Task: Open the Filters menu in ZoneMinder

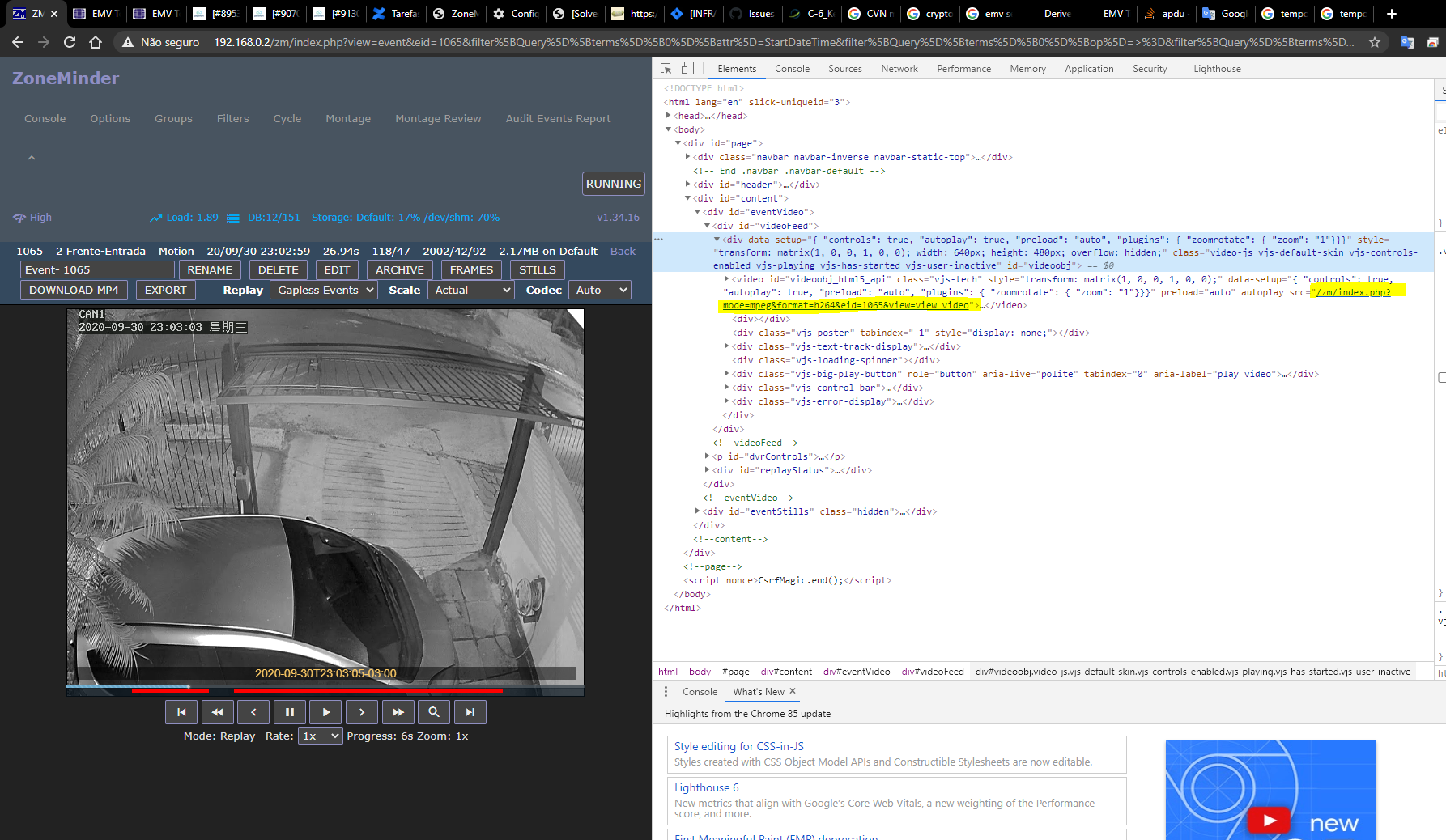Action: tap(232, 118)
